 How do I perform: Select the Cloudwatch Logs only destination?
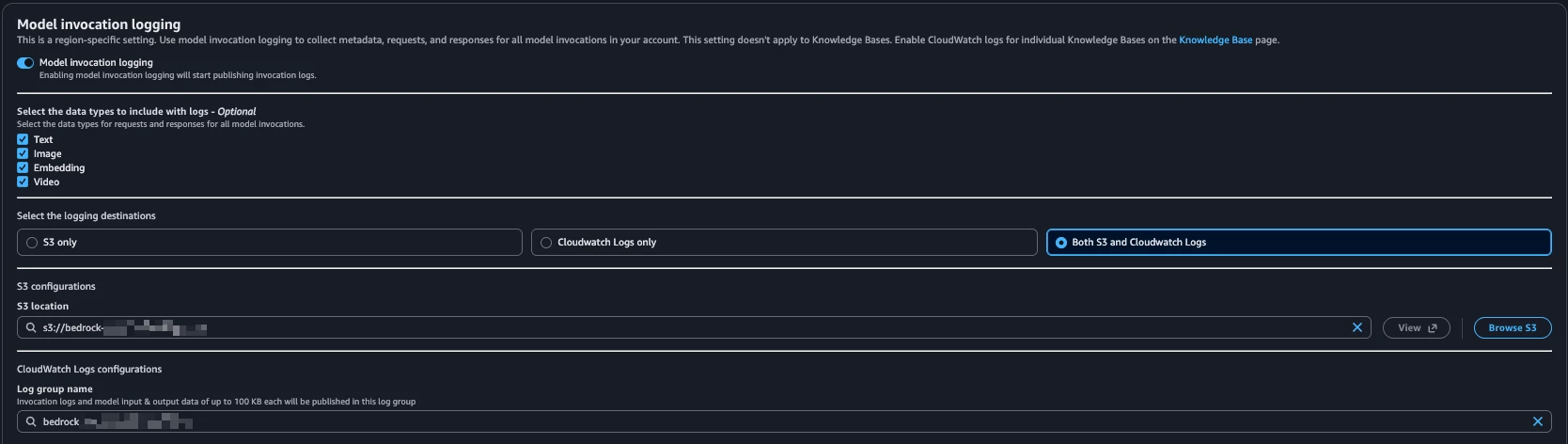pyautogui.click(x=784, y=243)
